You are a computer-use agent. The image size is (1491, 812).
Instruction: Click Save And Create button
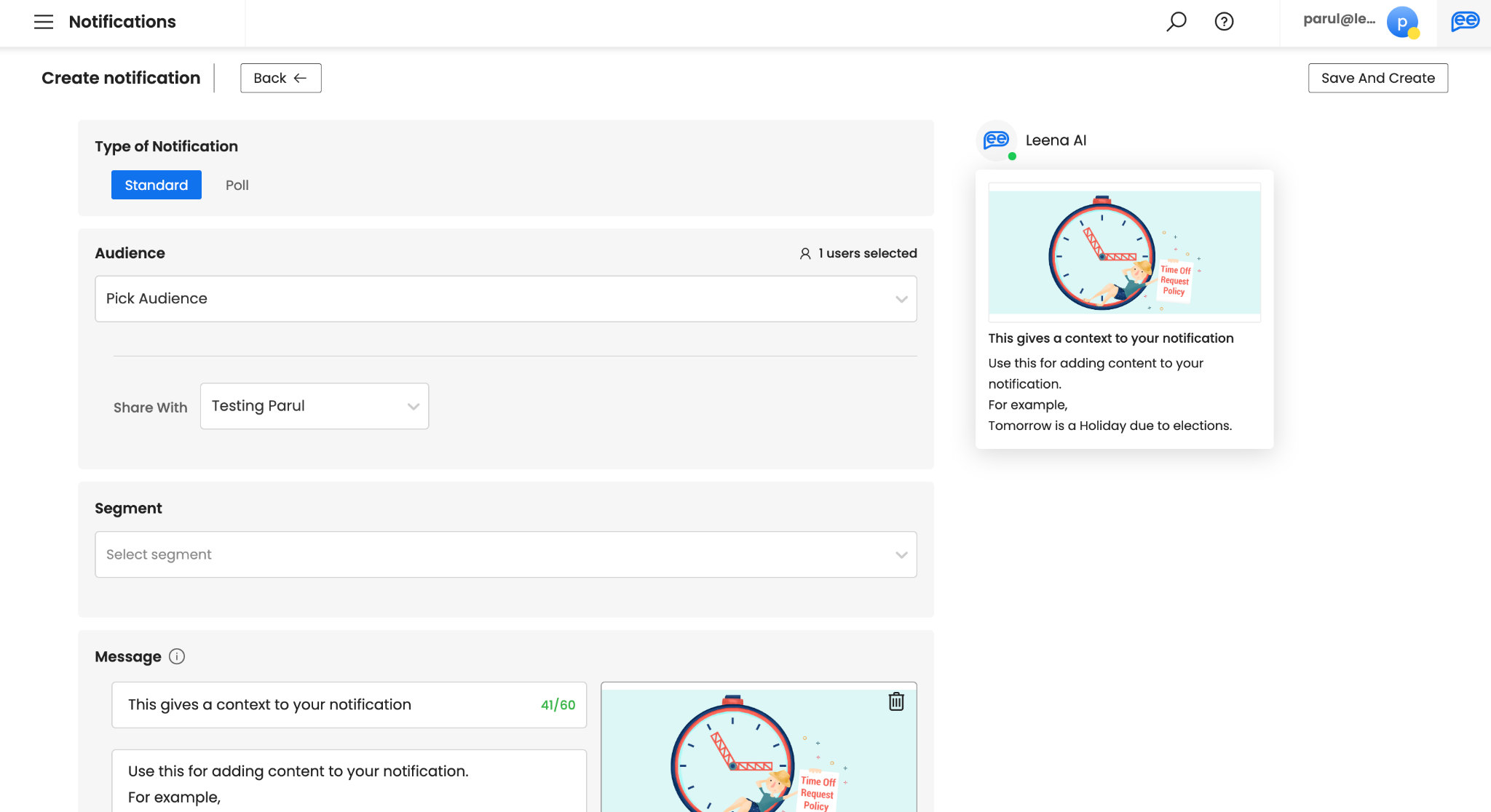pos(1377,78)
